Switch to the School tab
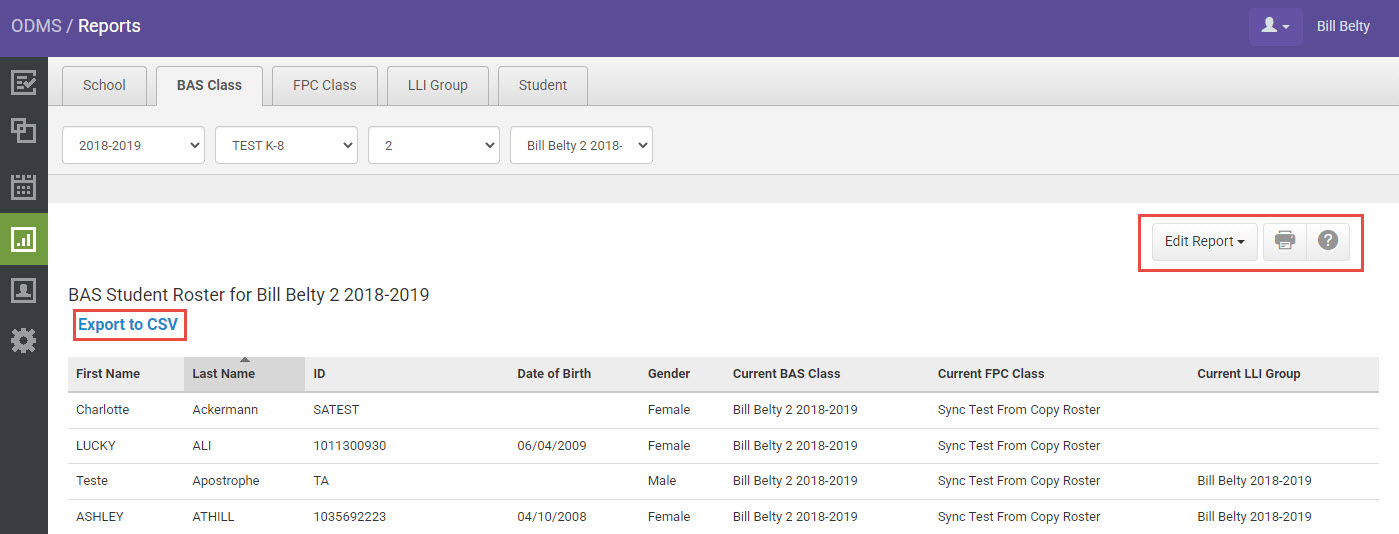This screenshot has height=534, width=1399. [x=104, y=85]
